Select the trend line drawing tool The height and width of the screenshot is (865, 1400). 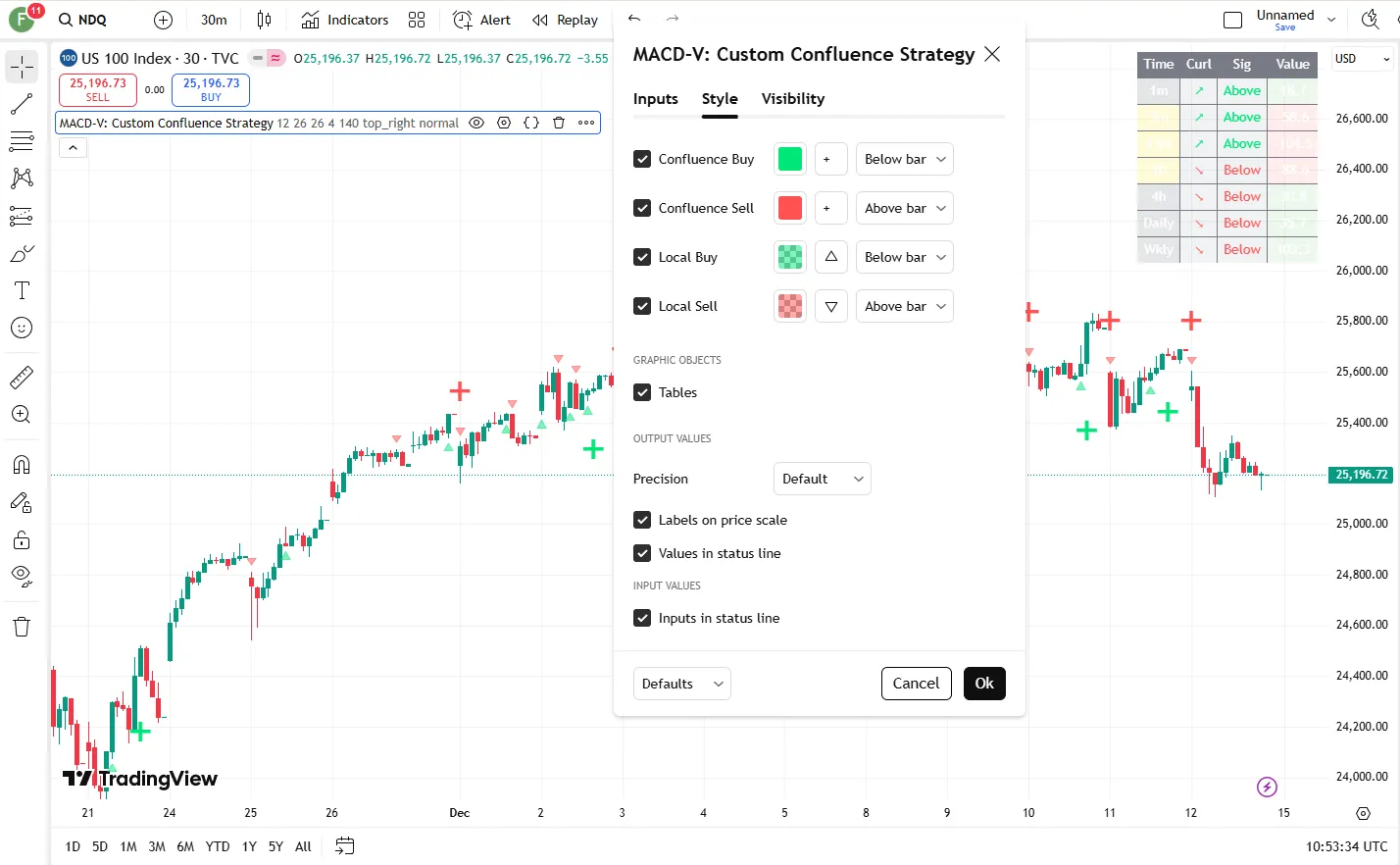pos(22,104)
